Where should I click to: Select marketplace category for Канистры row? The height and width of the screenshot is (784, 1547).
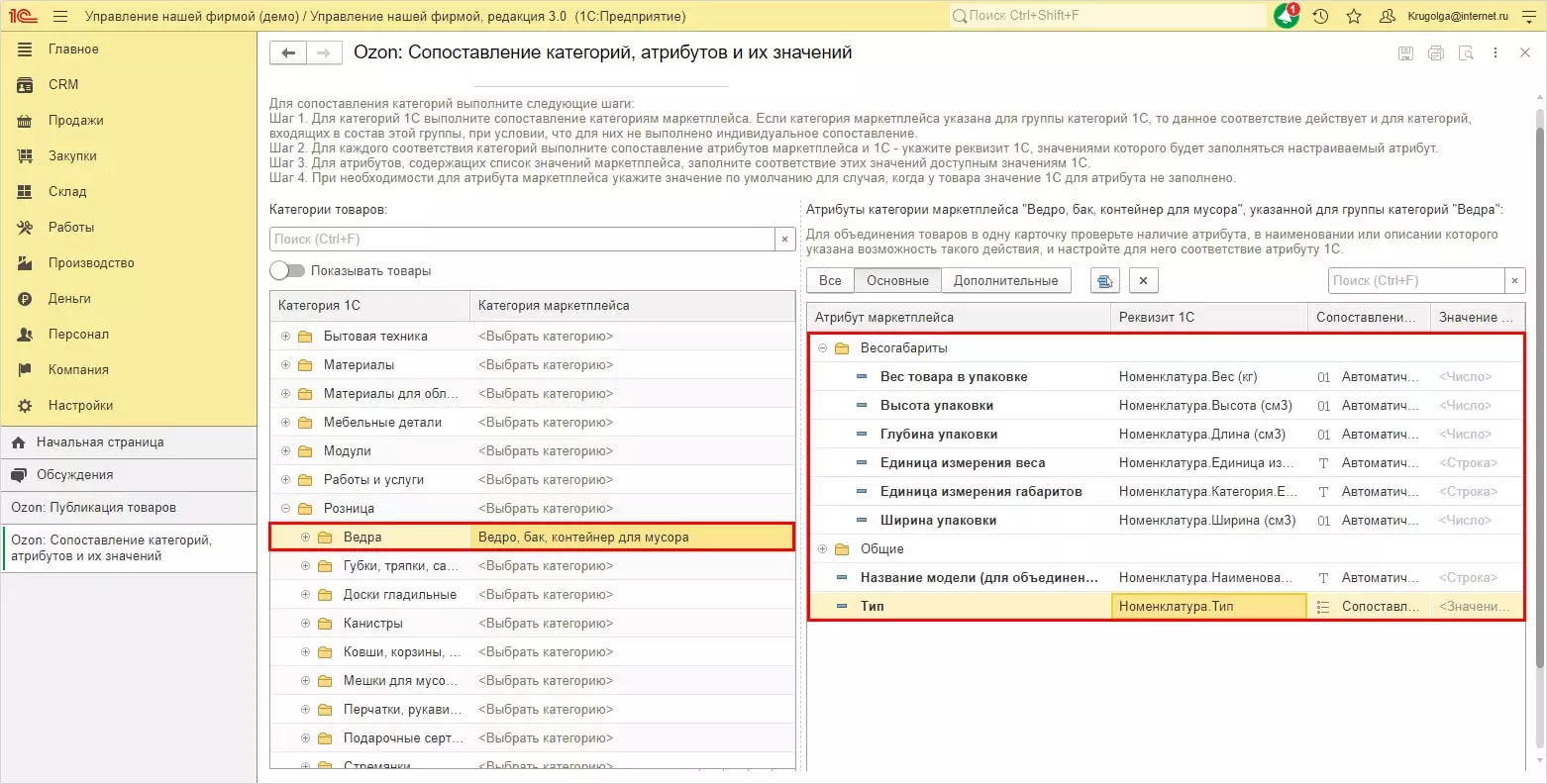[x=632, y=624]
